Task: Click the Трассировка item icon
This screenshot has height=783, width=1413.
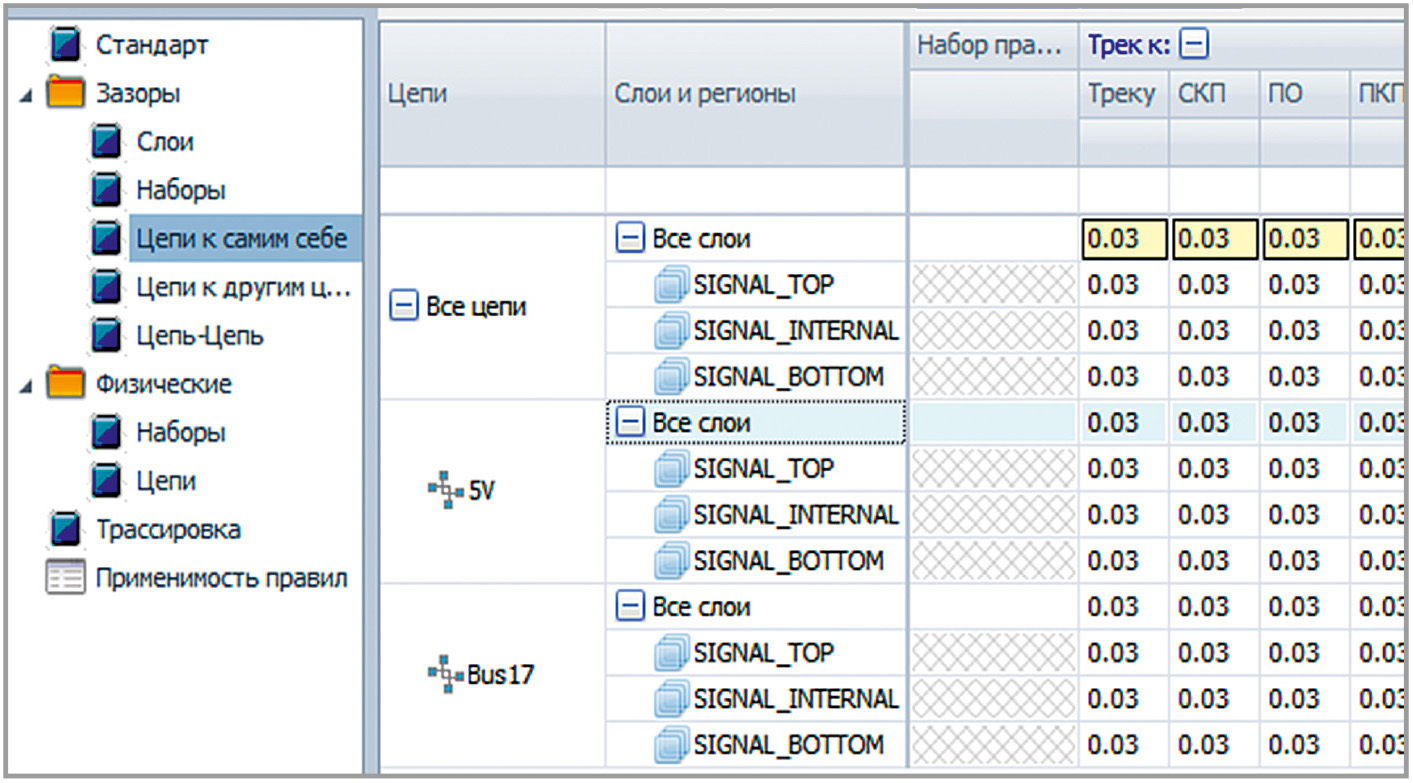Action: click(x=66, y=530)
